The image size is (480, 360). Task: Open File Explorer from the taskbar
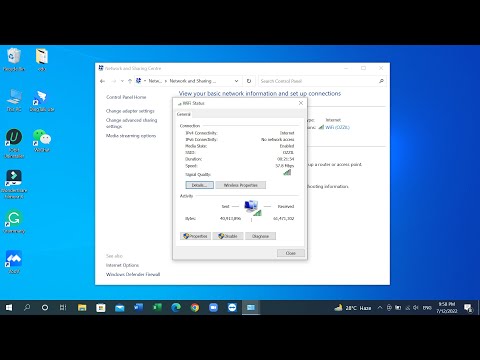tap(82, 307)
